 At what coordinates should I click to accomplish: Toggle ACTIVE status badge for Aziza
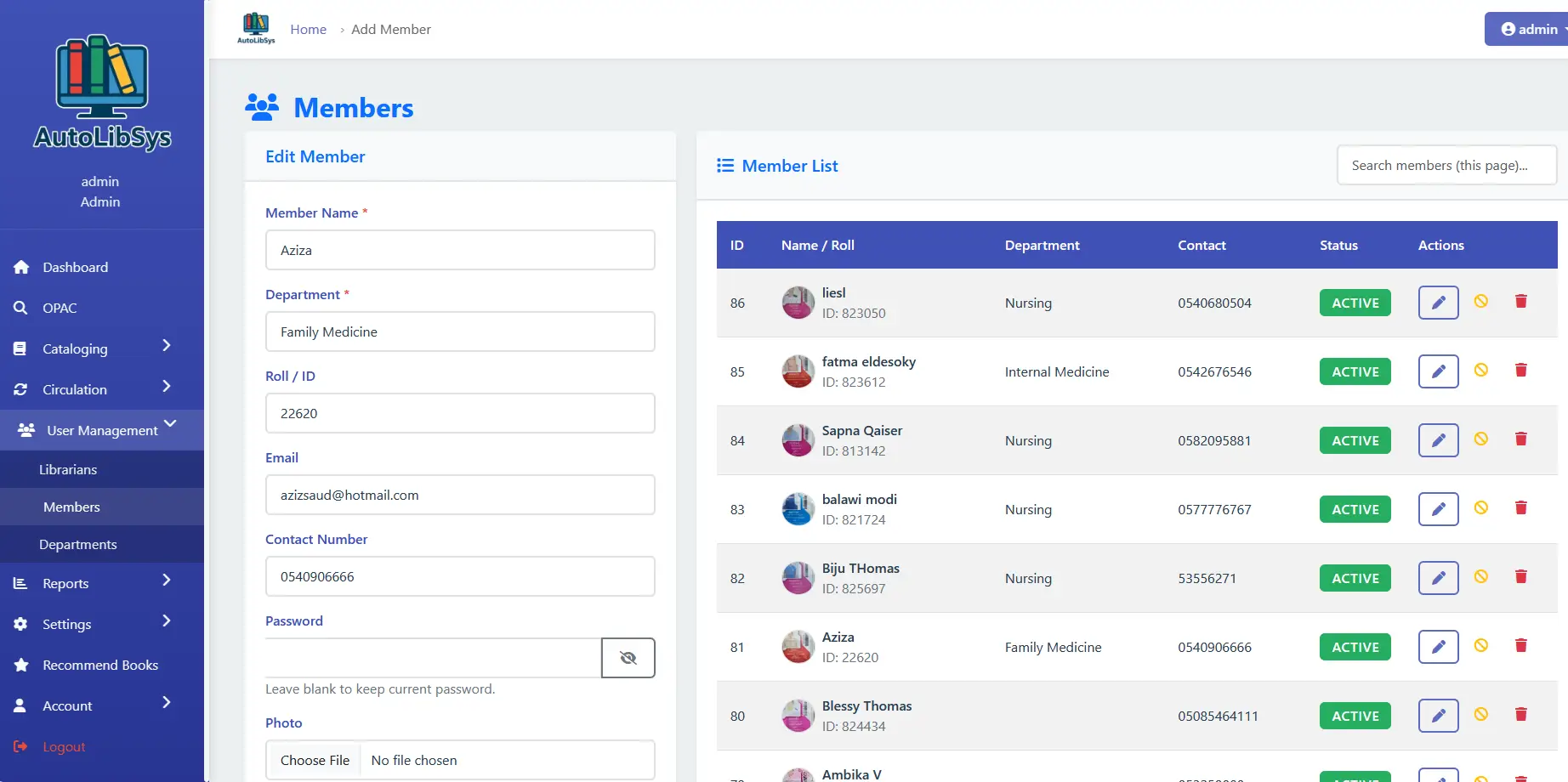(1355, 647)
